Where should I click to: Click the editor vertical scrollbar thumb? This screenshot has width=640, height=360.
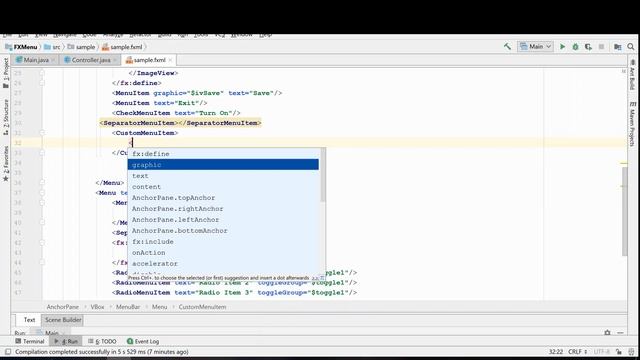[x=625, y=211]
